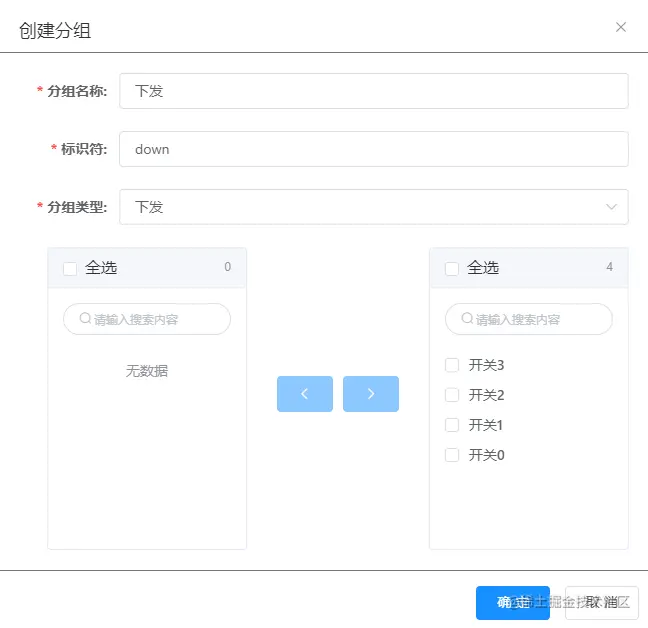Click the blue 确定 confirm button

tap(512, 603)
